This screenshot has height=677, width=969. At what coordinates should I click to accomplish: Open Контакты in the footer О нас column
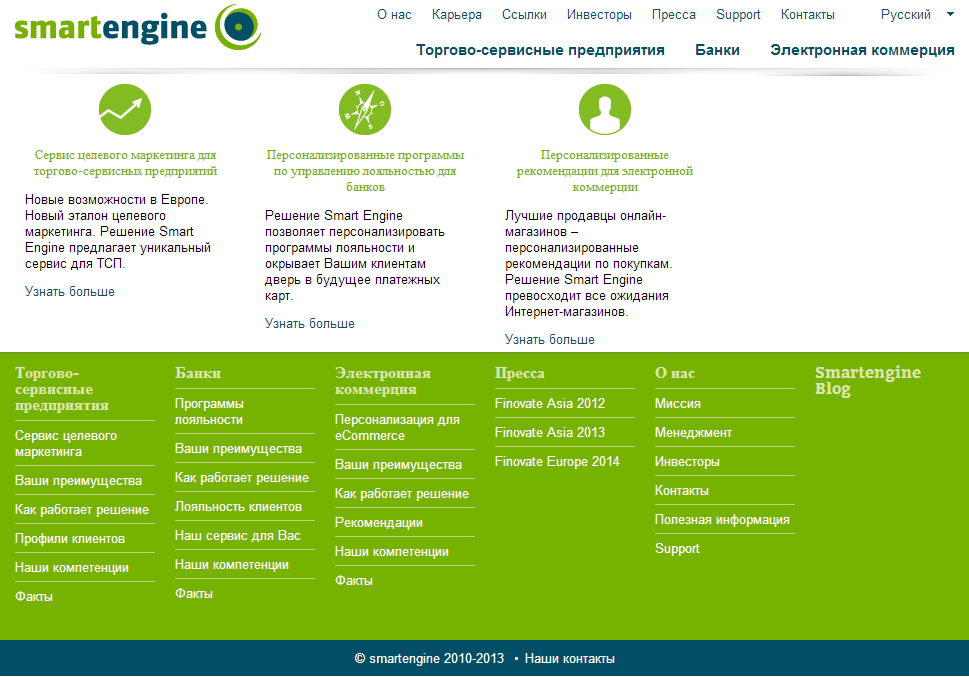tap(682, 490)
